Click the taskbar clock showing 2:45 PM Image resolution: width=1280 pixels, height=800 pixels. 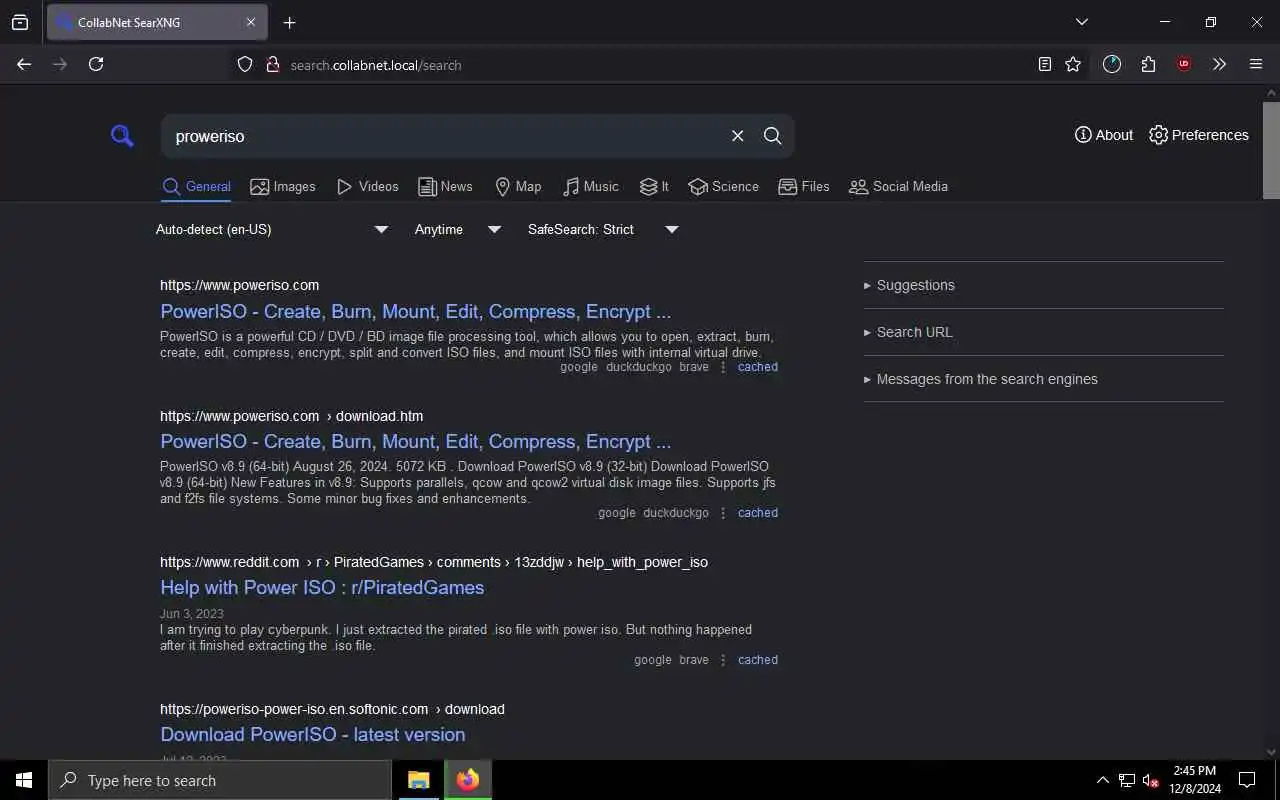click(1195, 780)
